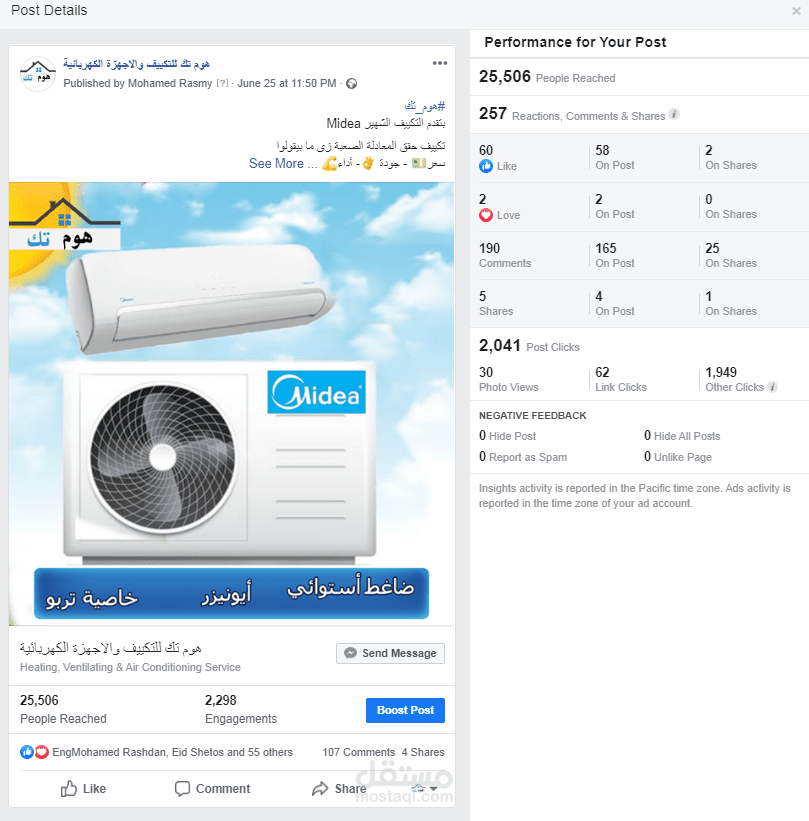
Task: Click info icon next to Other Clicks
Action: pos(772,387)
